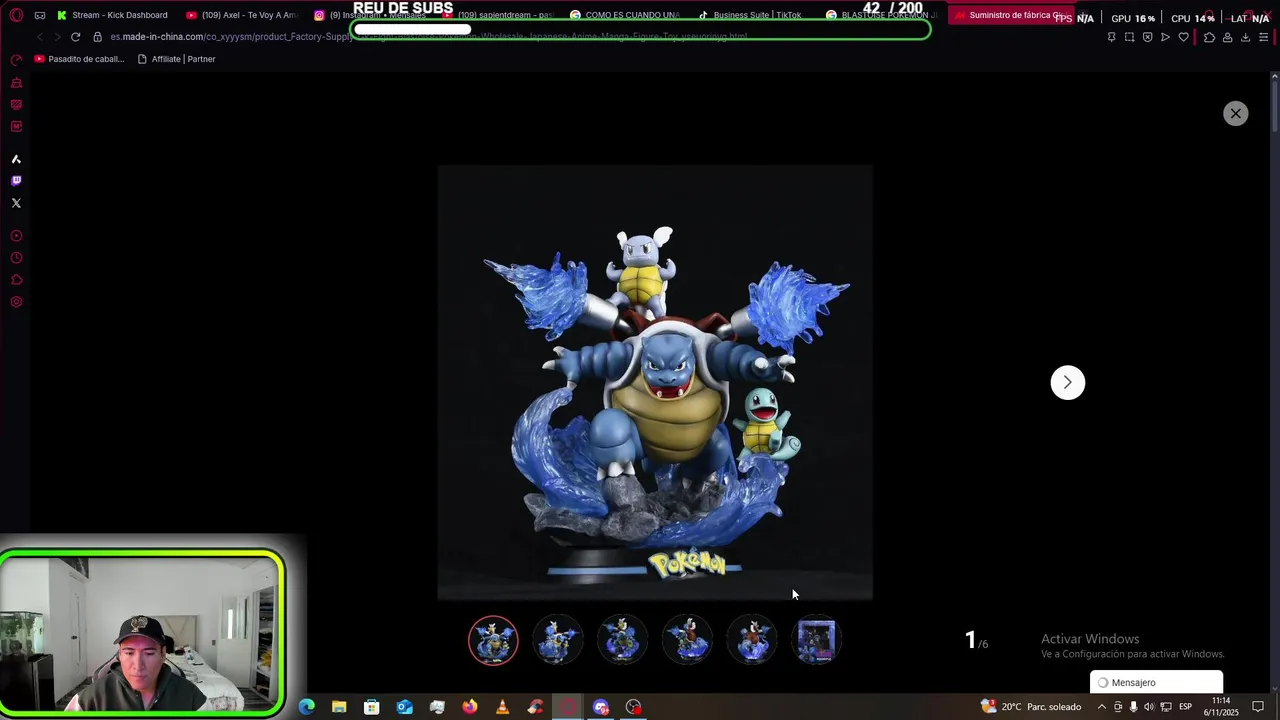Open the X (Twitter) sidebar icon
1280x720 pixels.
pos(16,203)
